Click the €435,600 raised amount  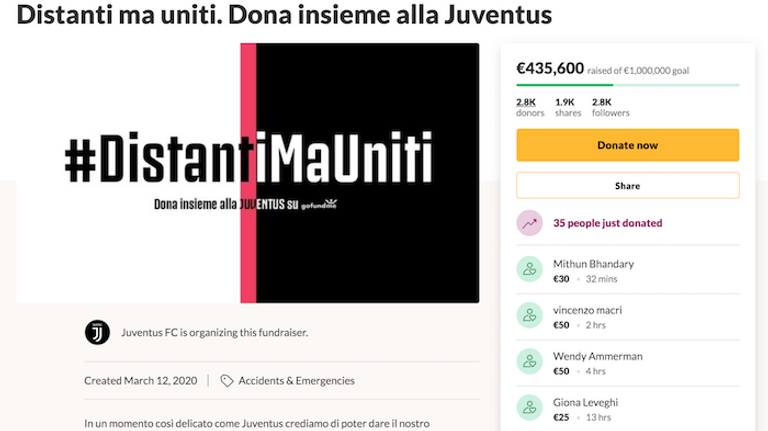pyautogui.click(x=550, y=68)
